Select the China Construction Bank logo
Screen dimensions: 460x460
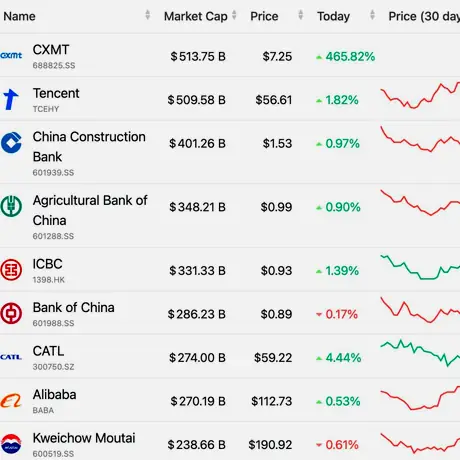coord(11,143)
